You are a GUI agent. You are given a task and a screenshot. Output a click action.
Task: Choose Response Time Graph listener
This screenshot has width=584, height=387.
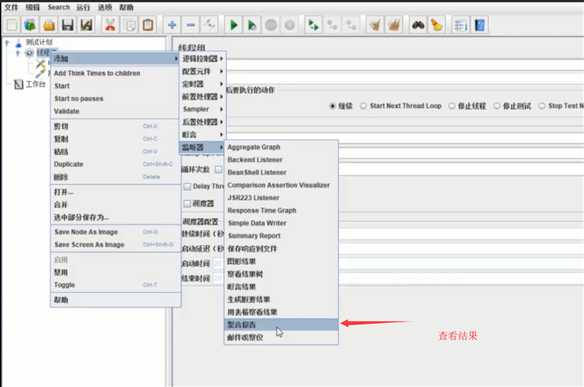pyautogui.click(x=281, y=210)
